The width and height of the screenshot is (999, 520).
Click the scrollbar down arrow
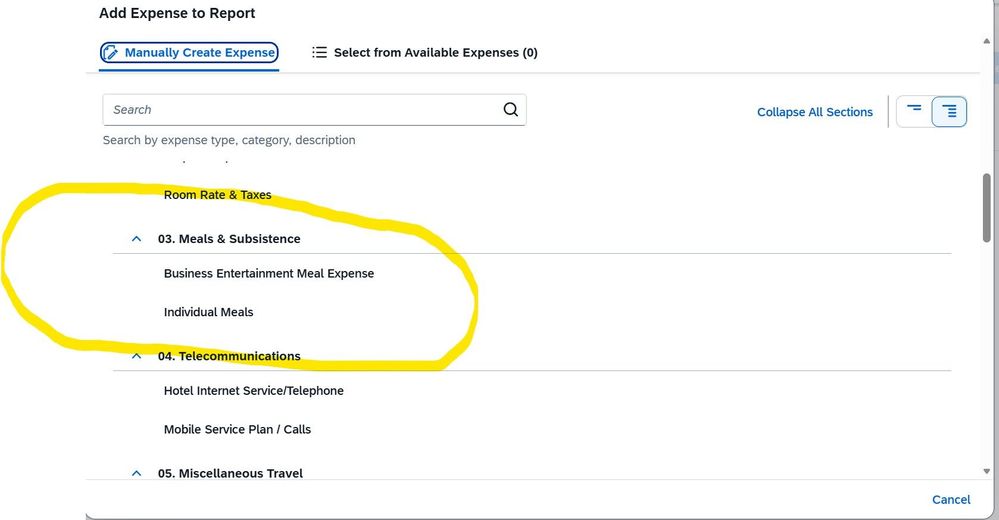987,472
